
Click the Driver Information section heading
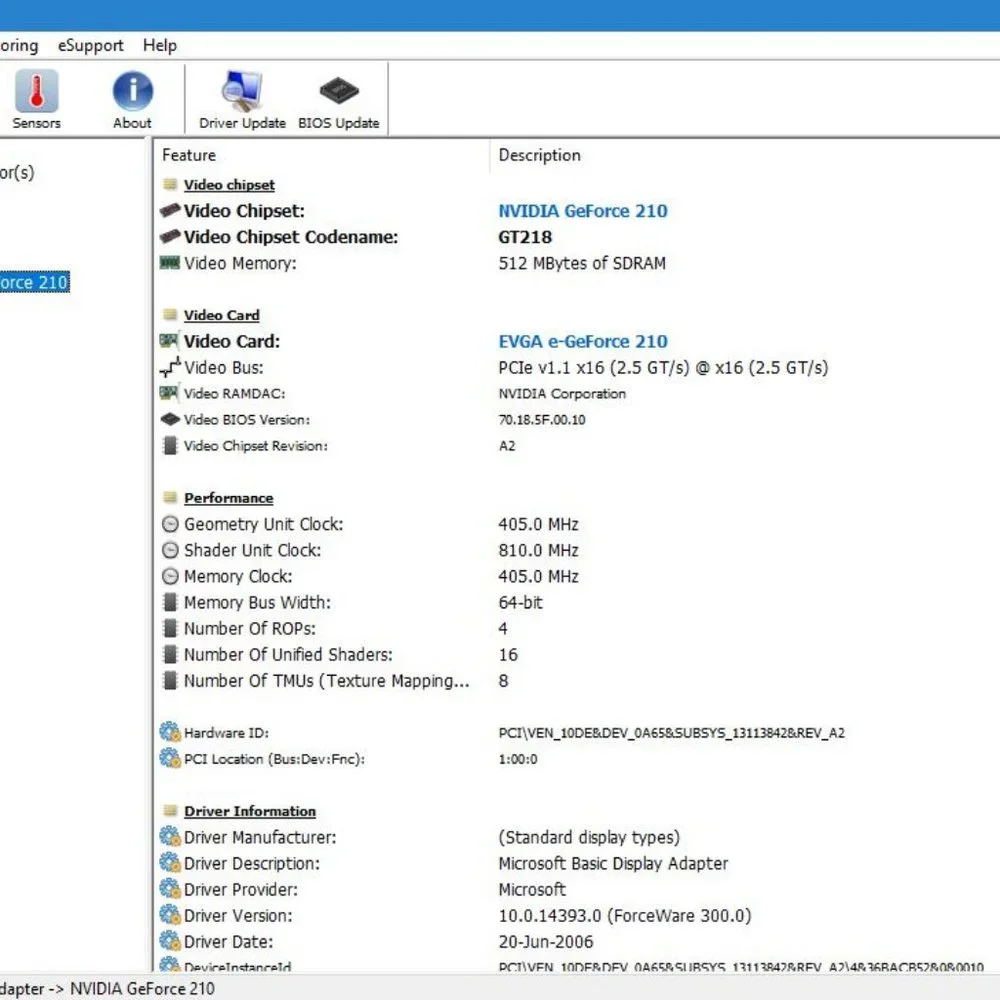pyautogui.click(x=250, y=811)
